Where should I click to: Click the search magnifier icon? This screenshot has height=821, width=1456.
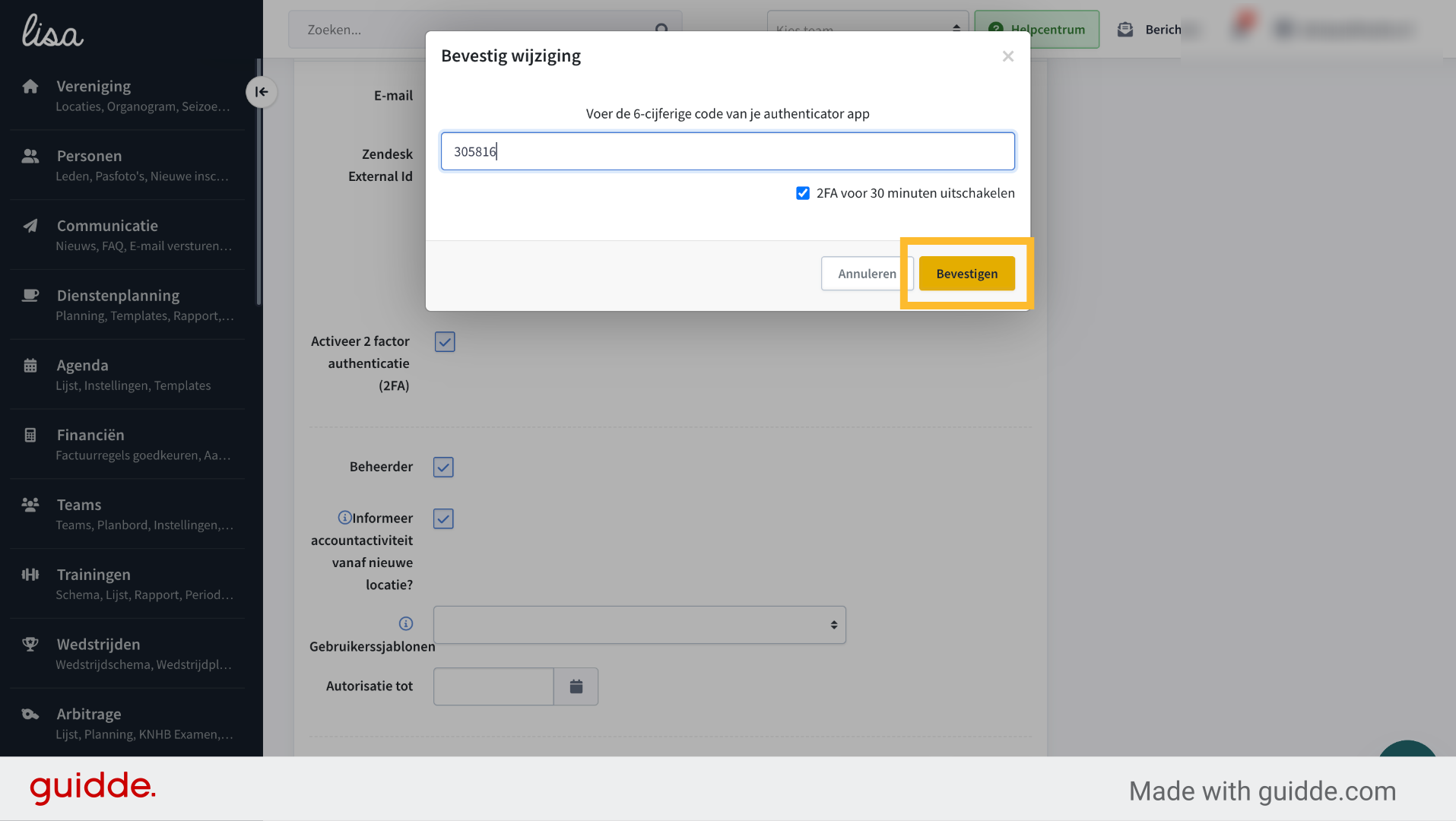click(661, 30)
